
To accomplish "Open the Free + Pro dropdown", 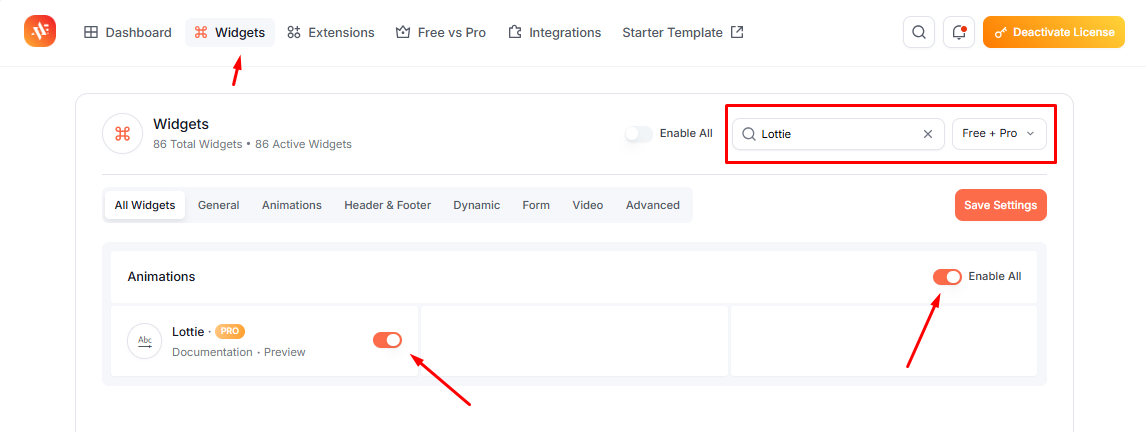I will point(999,134).
